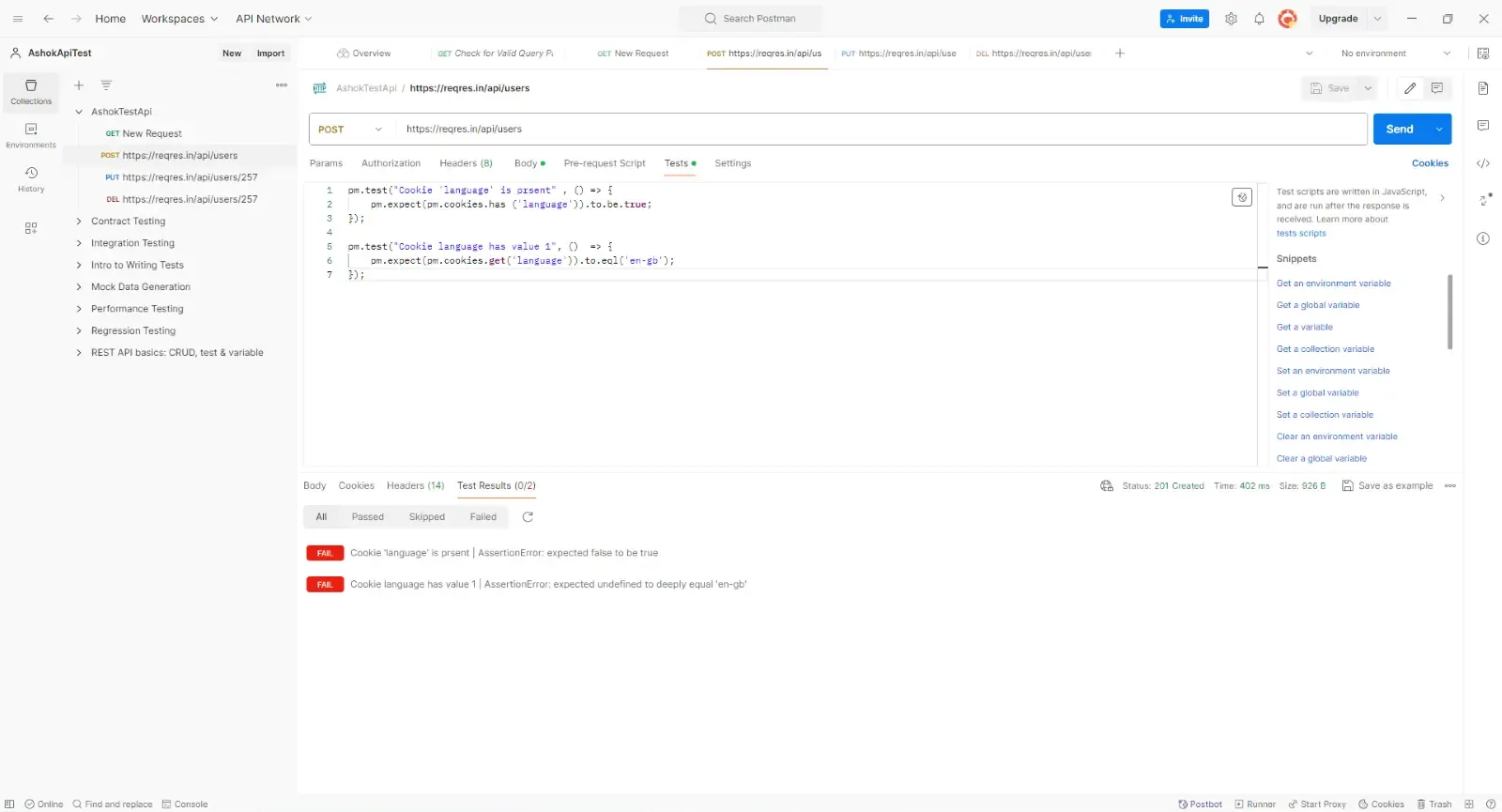Open the Save options dropdown arrow
This screenshot has height=812, width=1502.
click(x=1368, y=88)
